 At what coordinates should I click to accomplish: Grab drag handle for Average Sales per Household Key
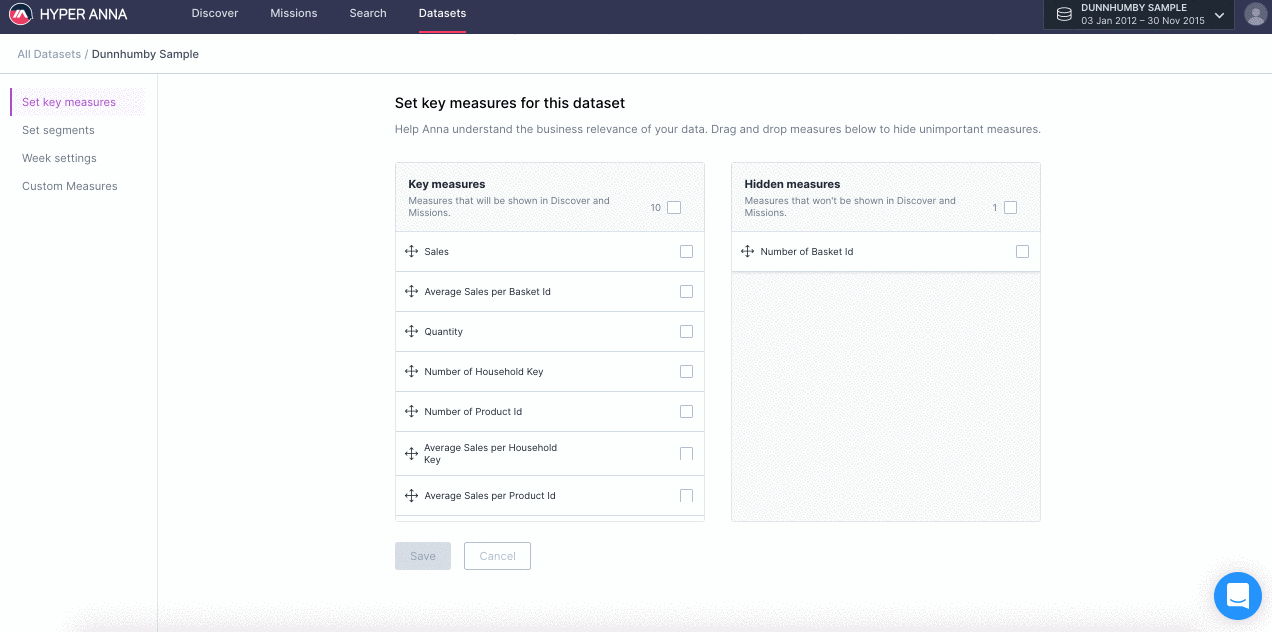pos(411,454)
